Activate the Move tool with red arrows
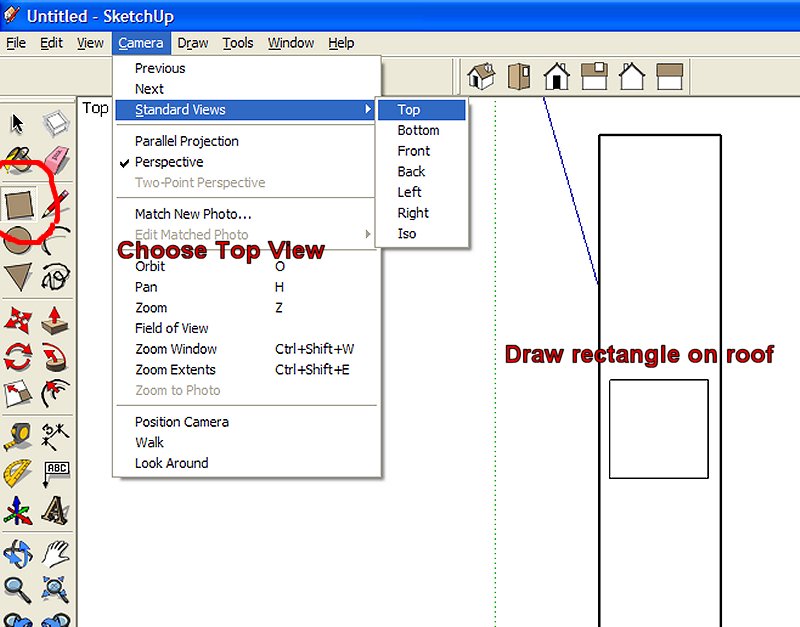 (18, 320)
